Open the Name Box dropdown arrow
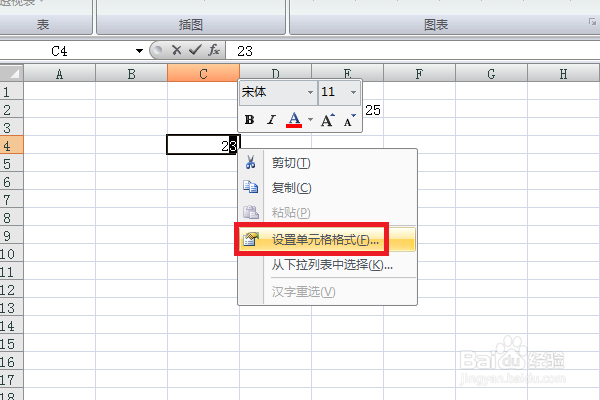The width and height of the screenshot is (600, 400). (139, 51)
